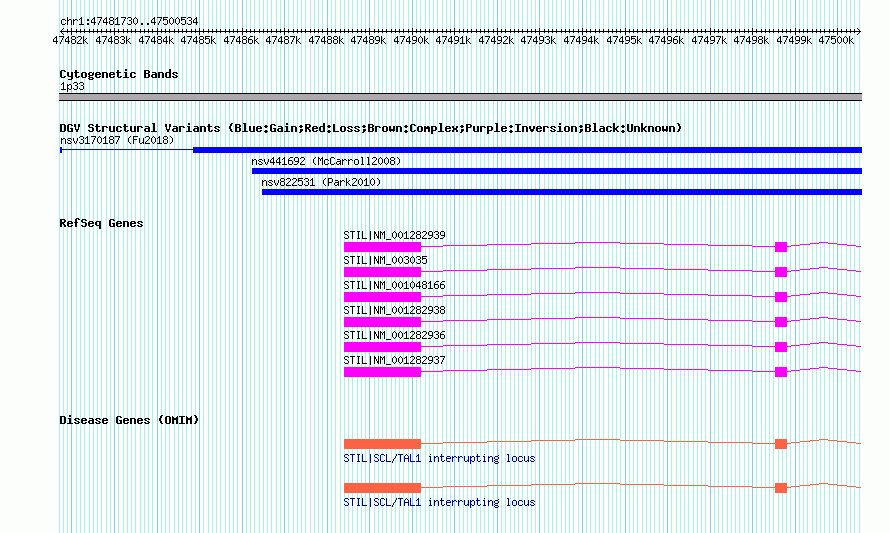Click the small magenta exon of NM_003035
Screen dimensions: 890x533
[x=781, y=272]
